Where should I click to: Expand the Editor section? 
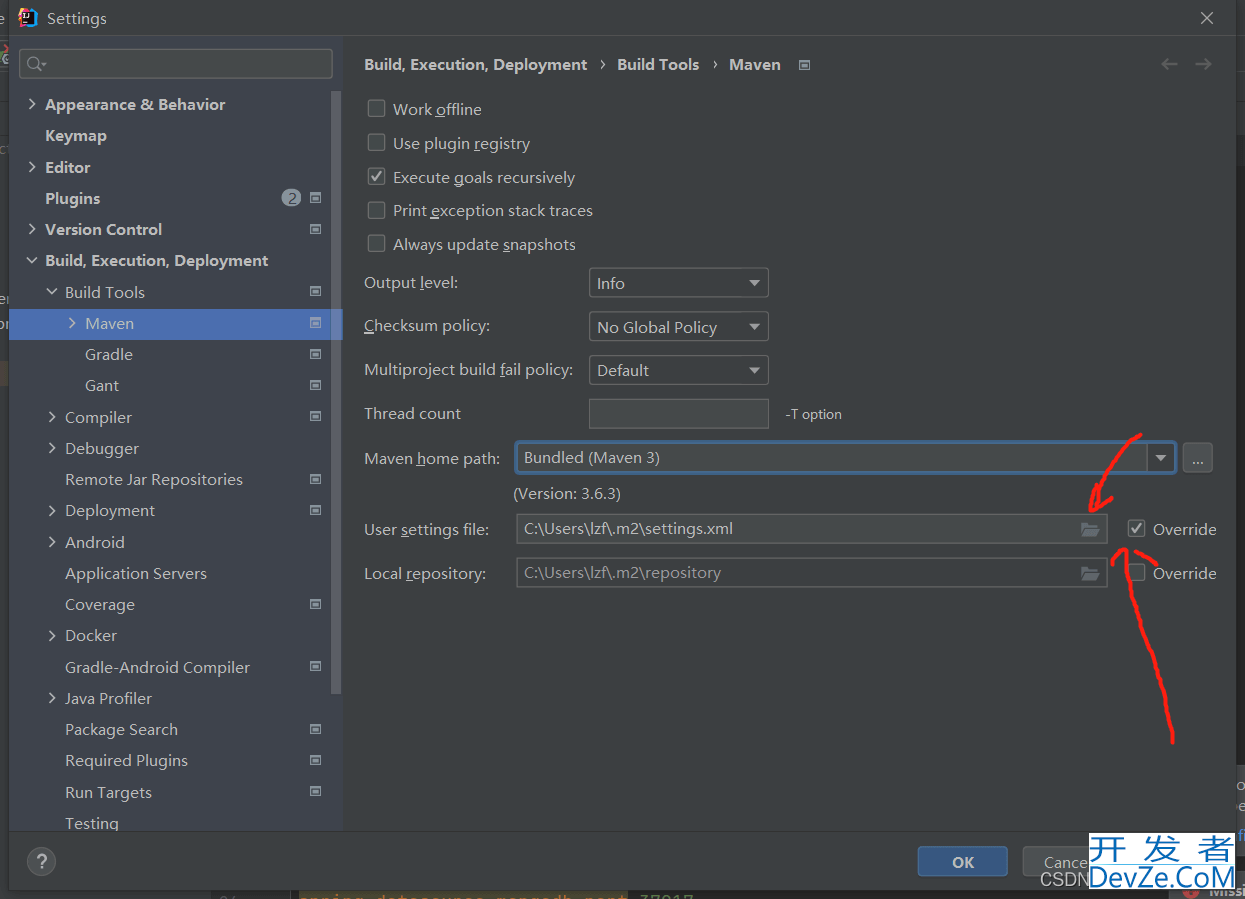point(32,167)
